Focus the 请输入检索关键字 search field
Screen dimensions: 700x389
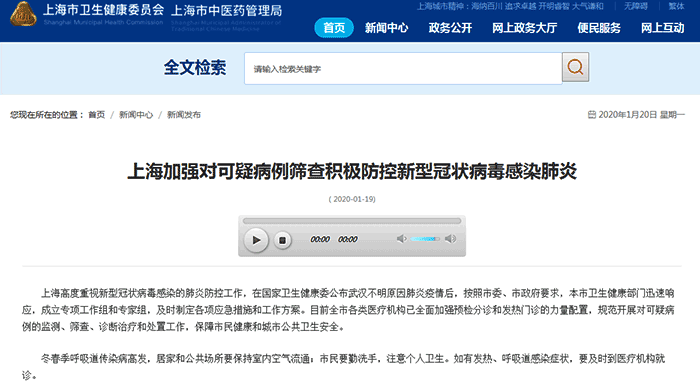pos(403,68)
